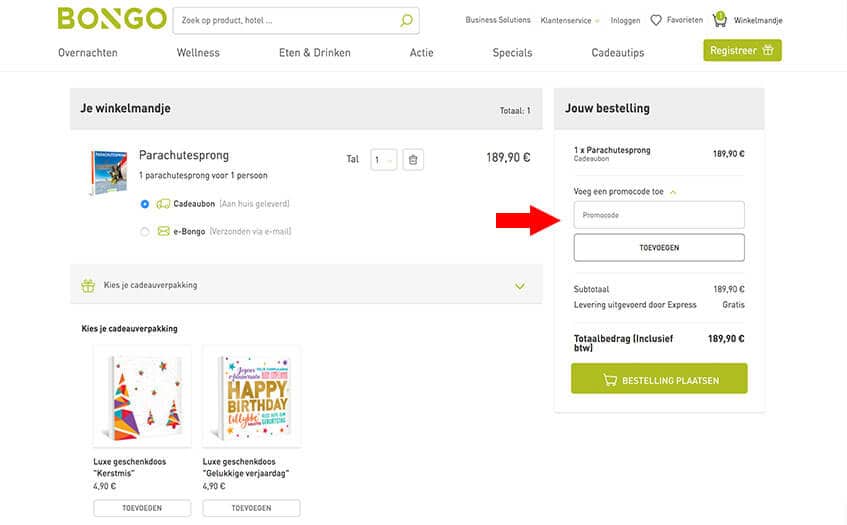
Task: Expand the Kies je cadeauverpakking section
Action: tap(519, 286)
